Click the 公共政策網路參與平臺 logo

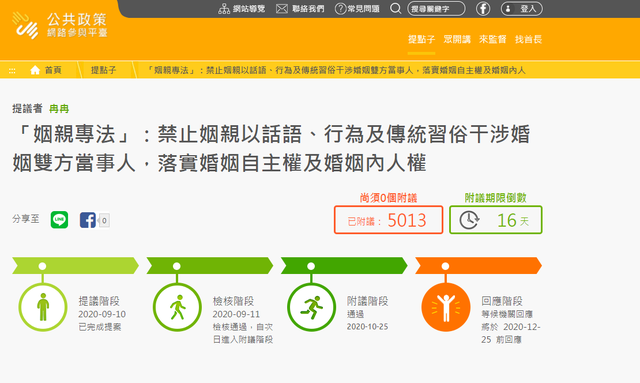click(60, 25)
